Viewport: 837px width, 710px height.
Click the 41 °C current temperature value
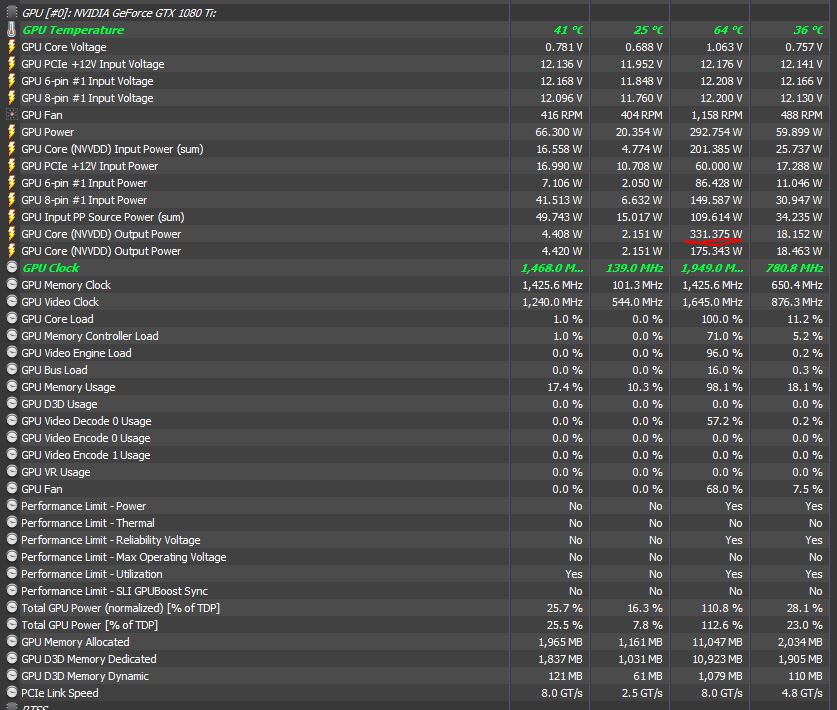coord(568,30)
